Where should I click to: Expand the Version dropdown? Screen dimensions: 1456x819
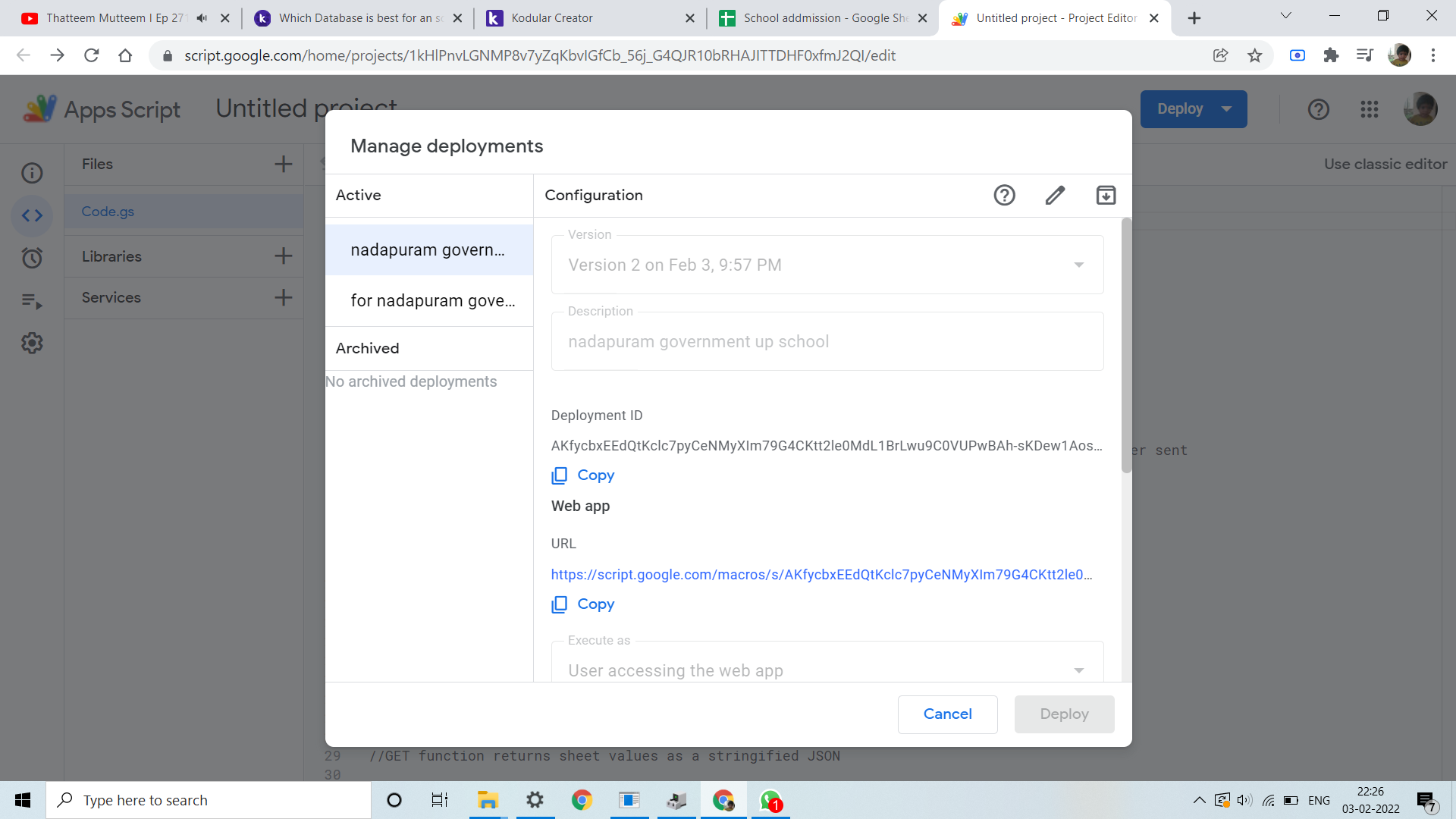point(1078,265)
